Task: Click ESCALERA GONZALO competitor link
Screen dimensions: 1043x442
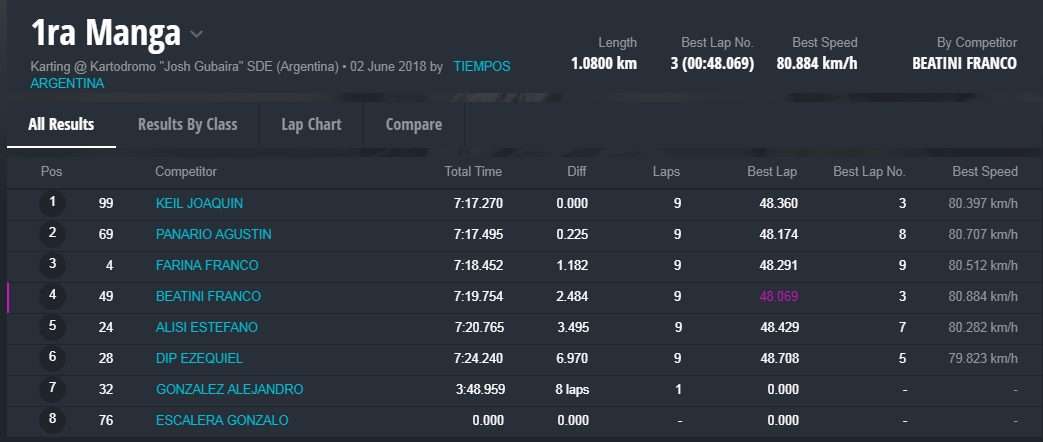Action: tap(222, 420)
